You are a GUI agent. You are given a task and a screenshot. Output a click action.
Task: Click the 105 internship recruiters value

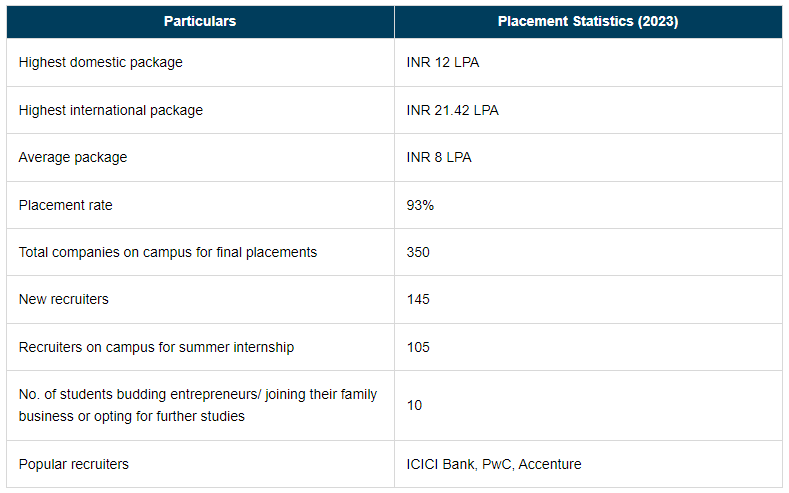(418, 347)
